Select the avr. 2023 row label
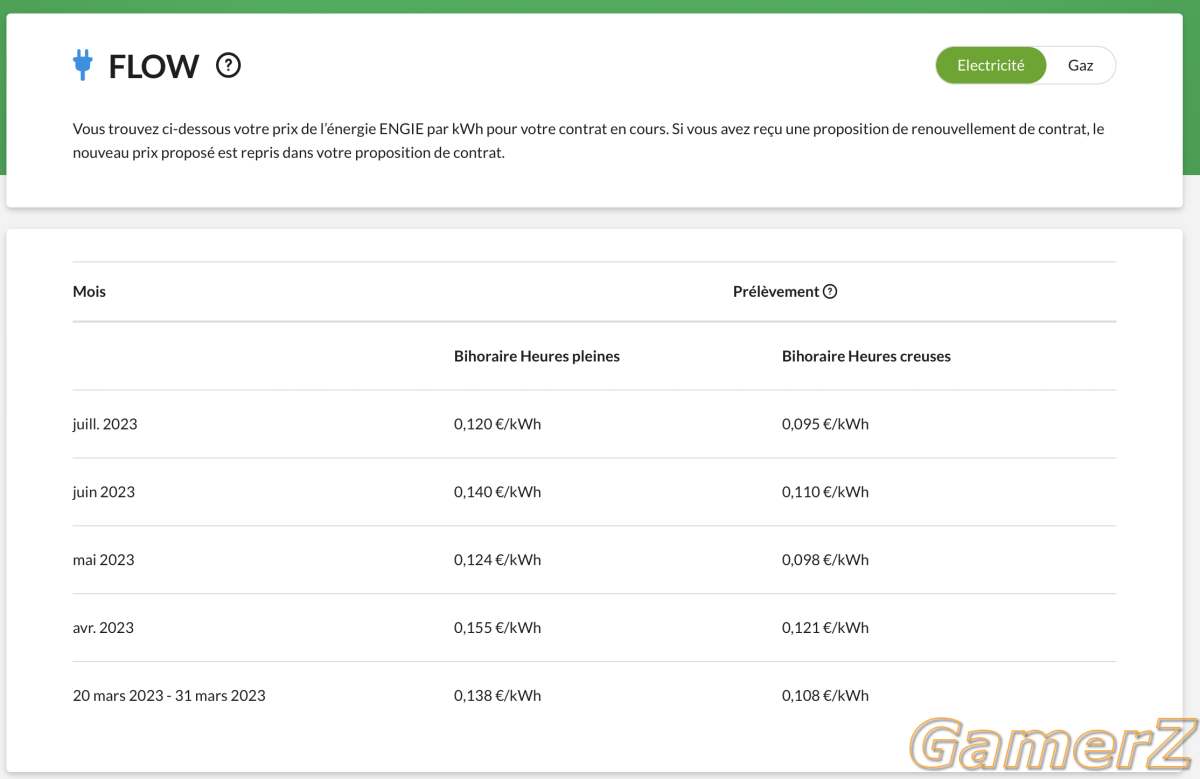Image resolution: width=1200 pixels, height=779 pixels. coord(103,628)
